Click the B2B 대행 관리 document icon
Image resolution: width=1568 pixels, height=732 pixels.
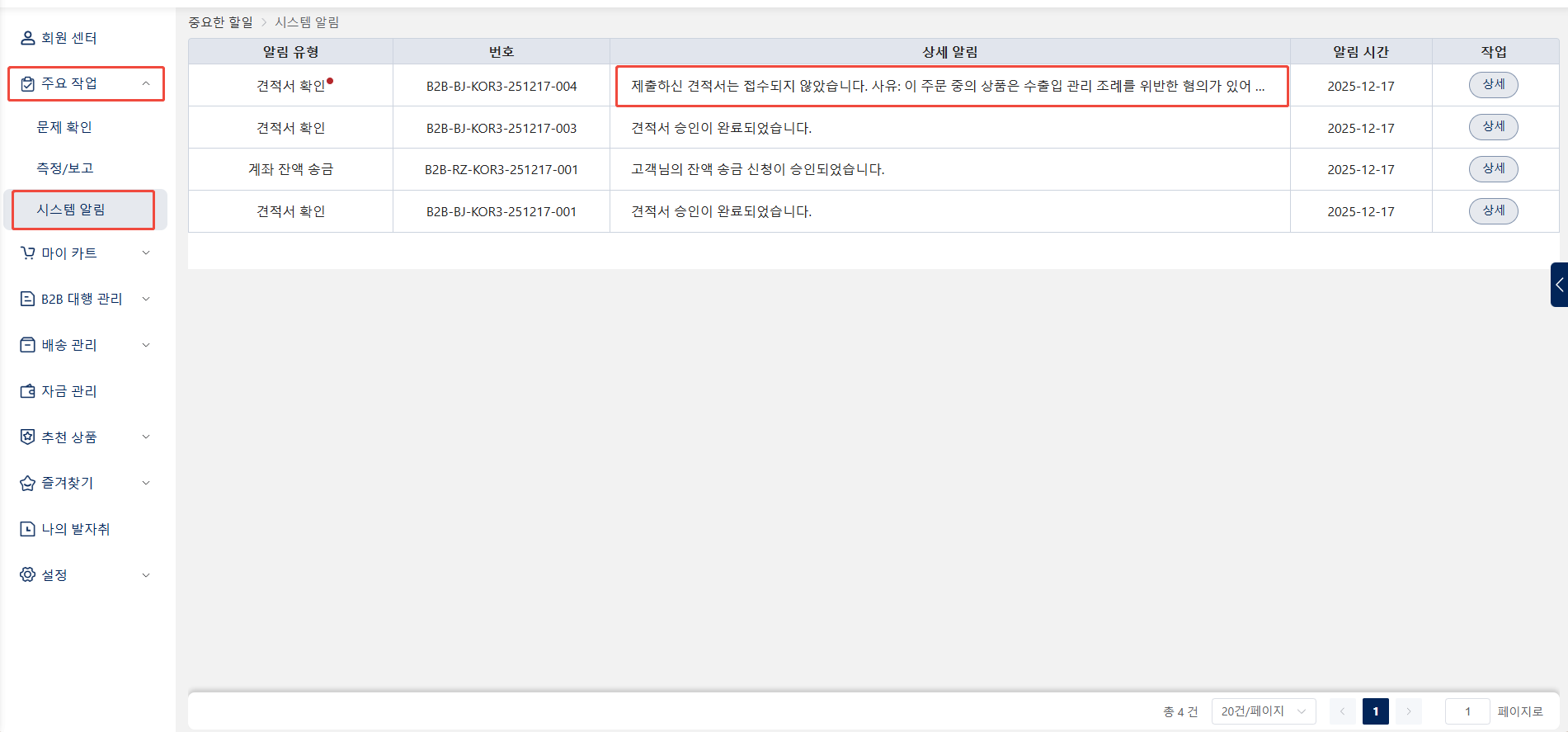27,299
